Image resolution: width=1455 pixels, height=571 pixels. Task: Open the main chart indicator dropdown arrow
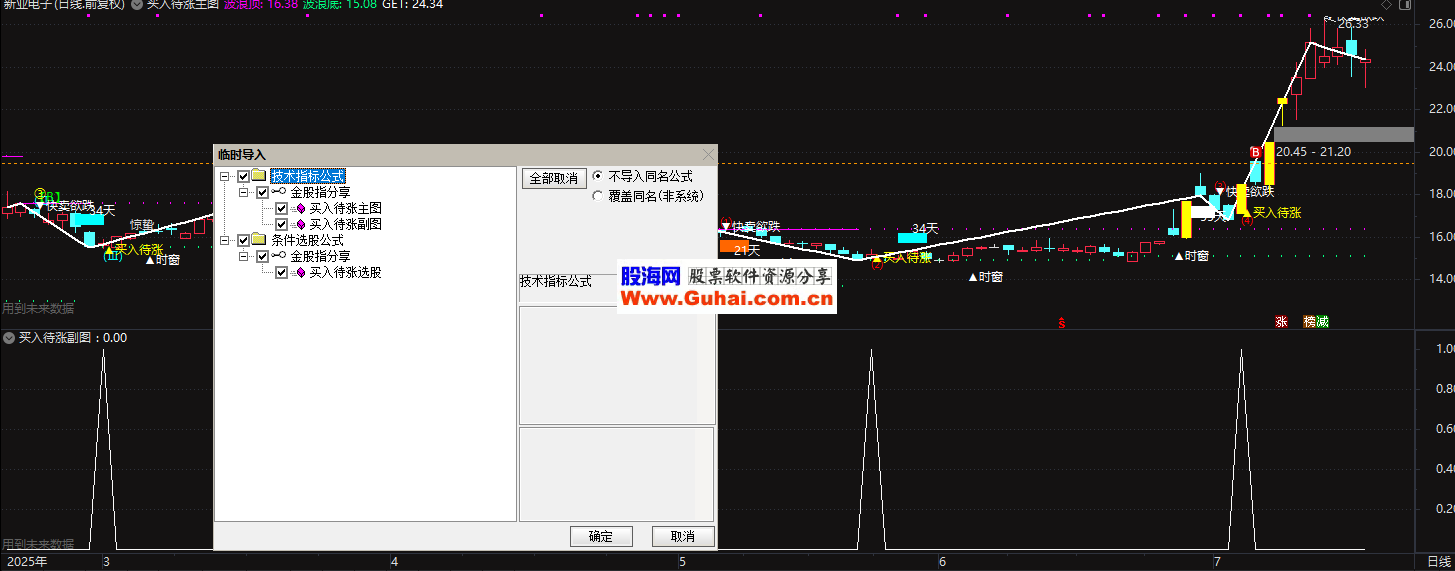click(x=136, y=5)
